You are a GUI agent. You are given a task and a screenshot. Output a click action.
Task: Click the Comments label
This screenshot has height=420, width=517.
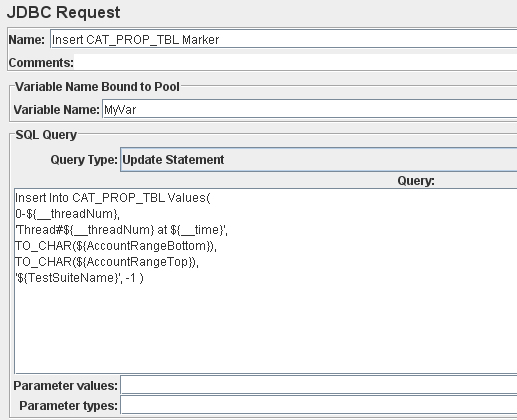coord(41,63)
